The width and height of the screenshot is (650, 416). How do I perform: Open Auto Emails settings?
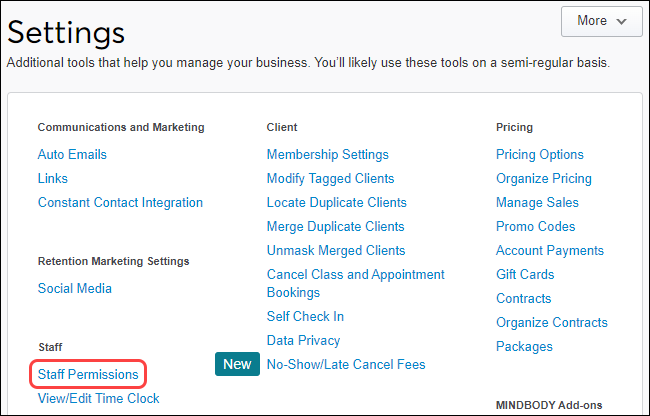tap(72, 155)
